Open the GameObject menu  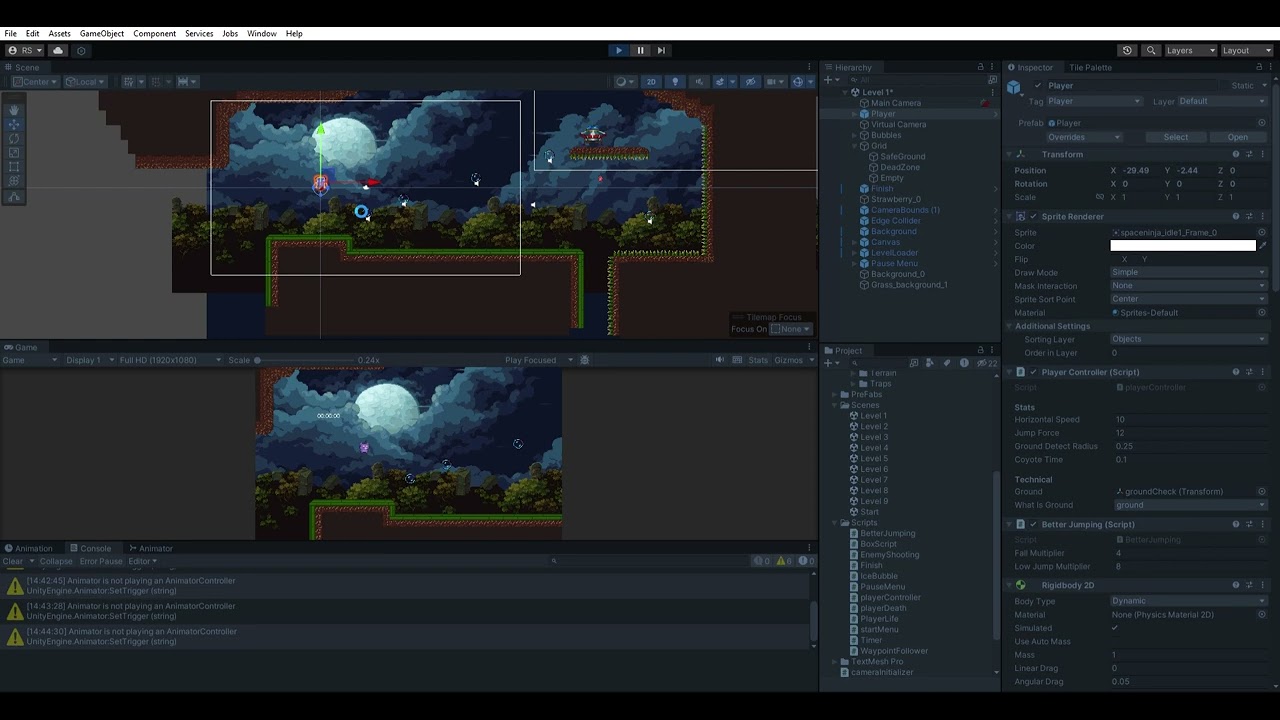tap(101, 33)
